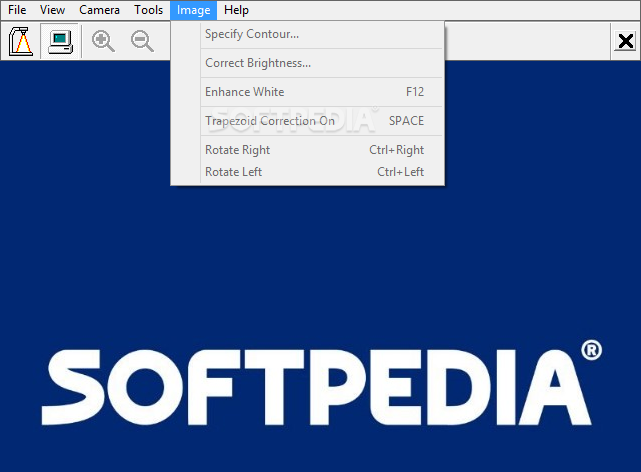Viewport: 641px width, 472px height.
Task: Choose Specify Contour... from the menu
Action: point(307,34)
